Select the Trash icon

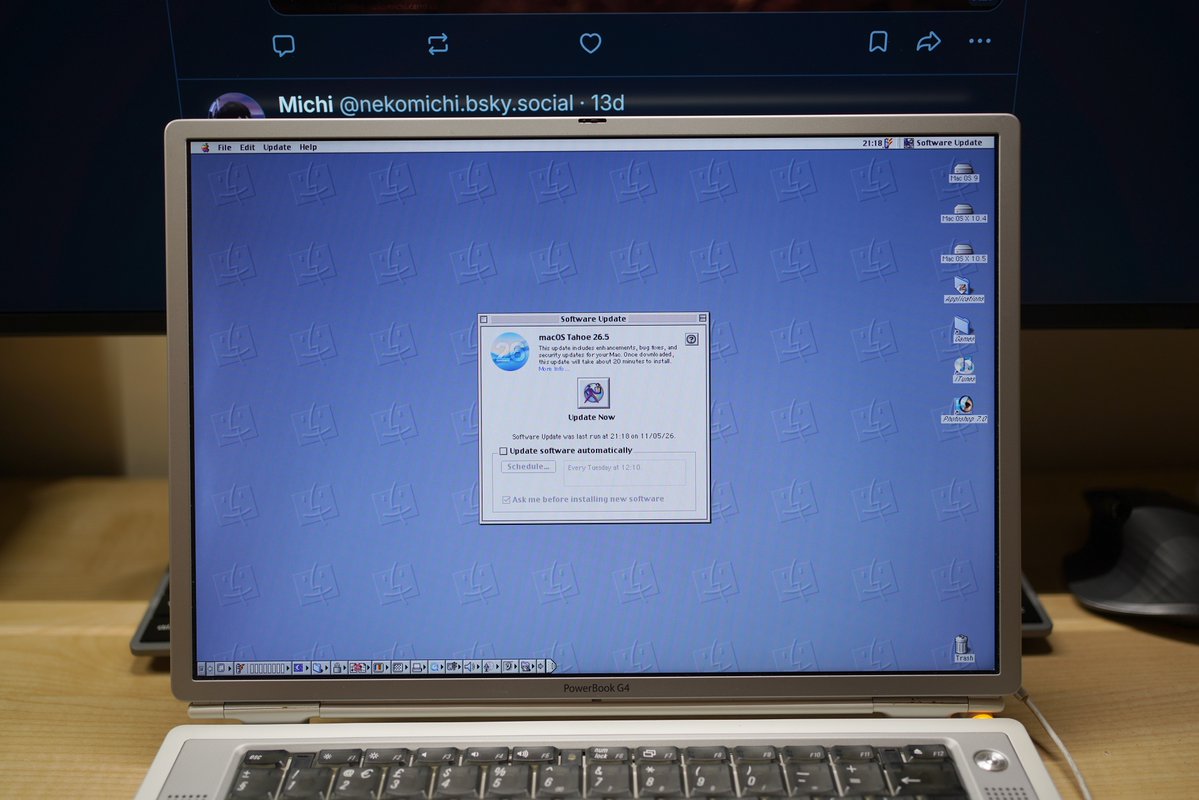click(x=963, y=648)
